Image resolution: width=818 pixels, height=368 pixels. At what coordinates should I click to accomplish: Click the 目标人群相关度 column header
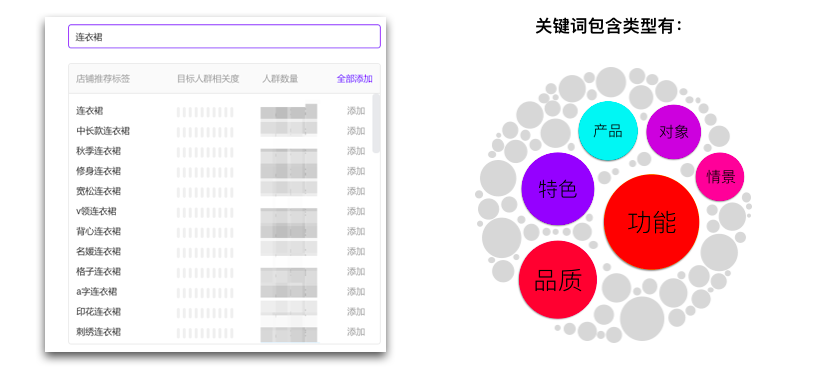[208, 79]
